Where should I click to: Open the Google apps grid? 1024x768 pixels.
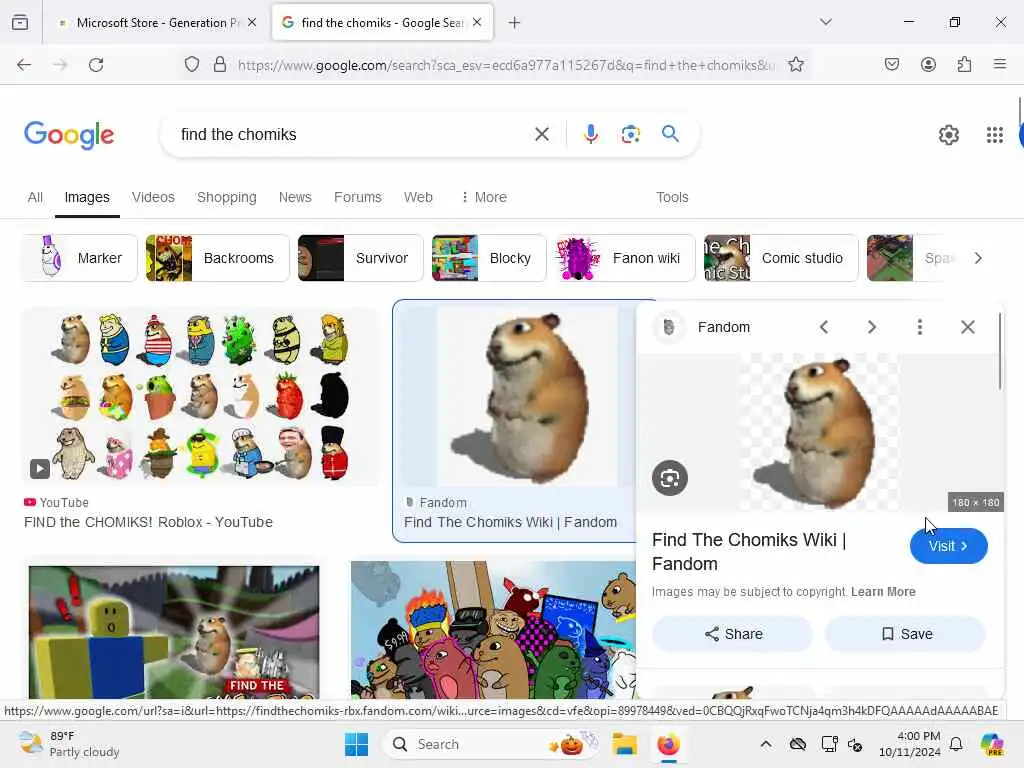click(x=994, y=135)
